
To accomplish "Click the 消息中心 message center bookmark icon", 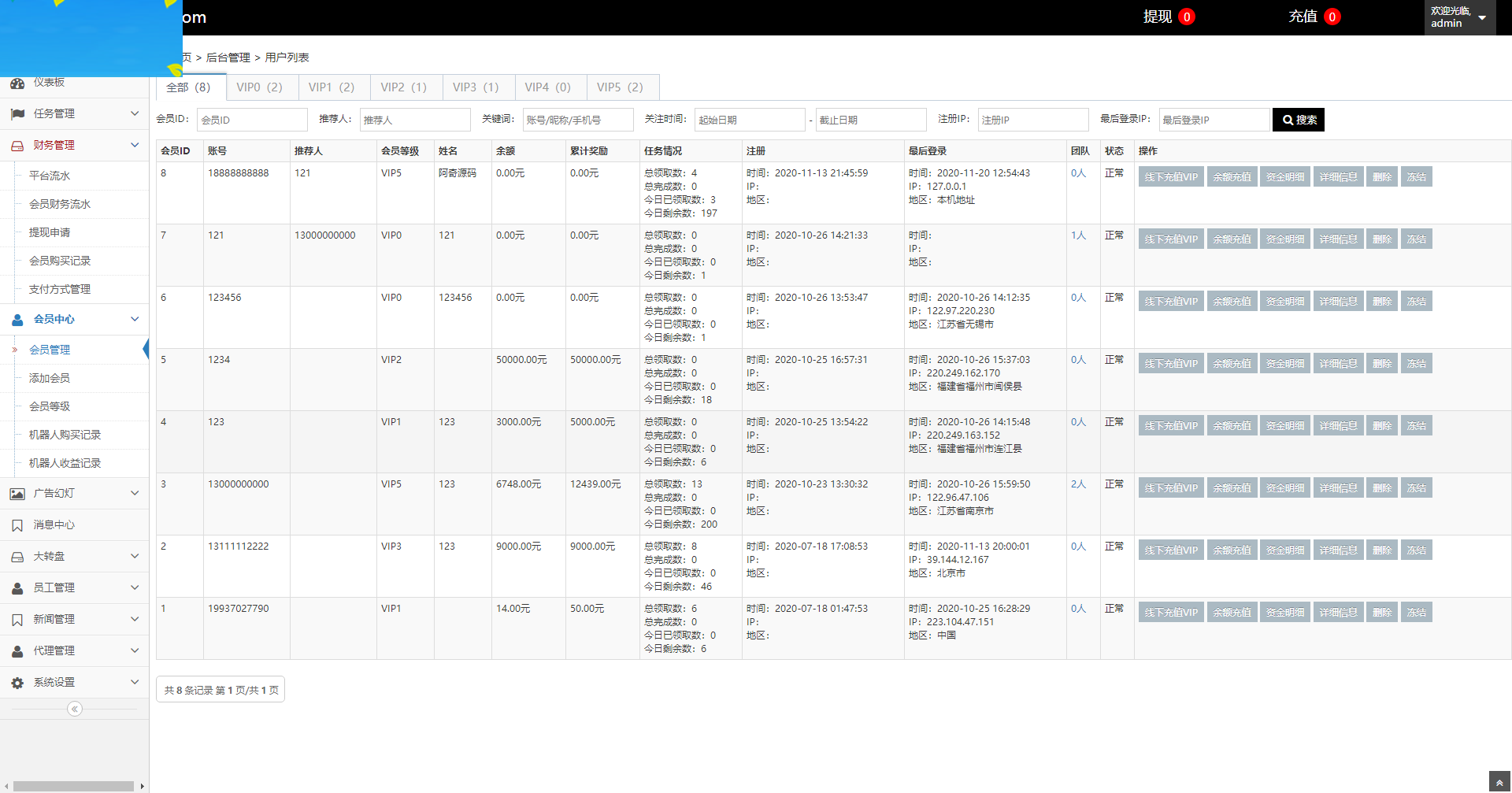I will pyautogui.click(x=18, y=524).
